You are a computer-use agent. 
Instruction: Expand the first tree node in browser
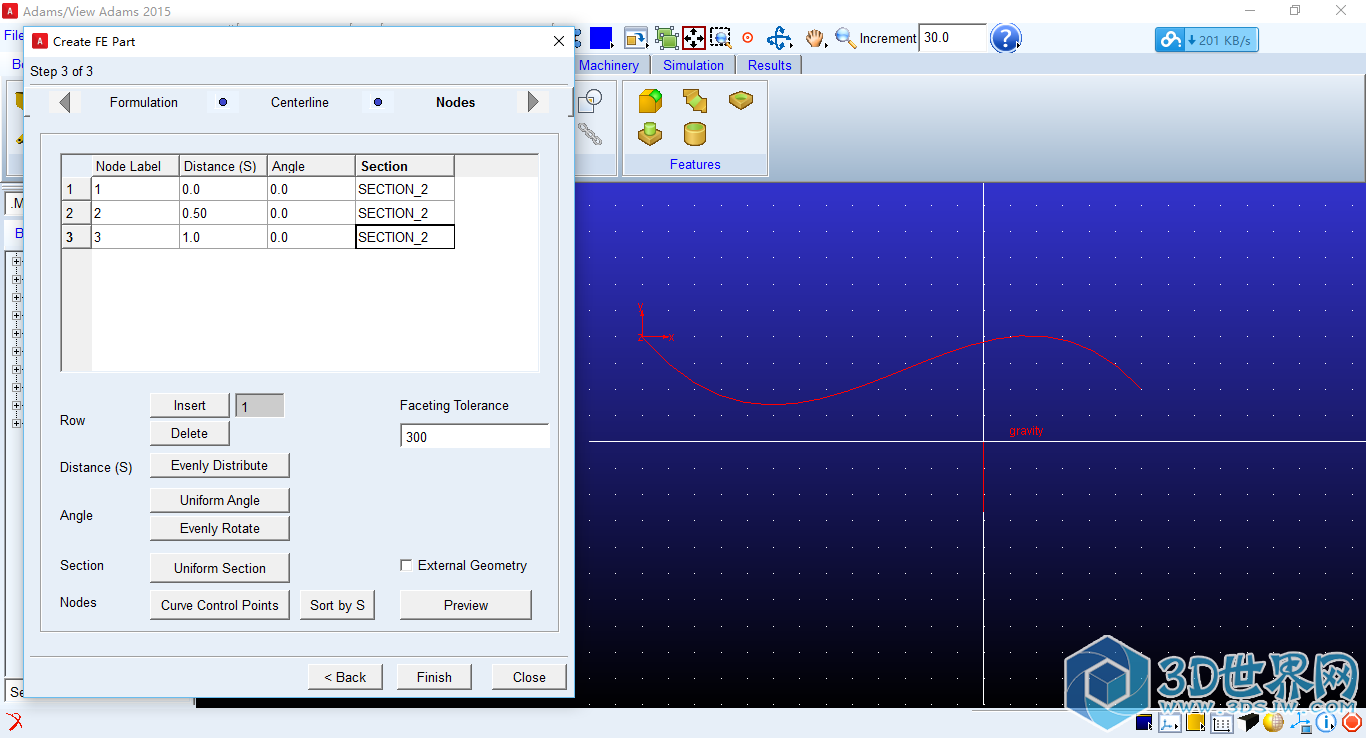coord(16,262)
